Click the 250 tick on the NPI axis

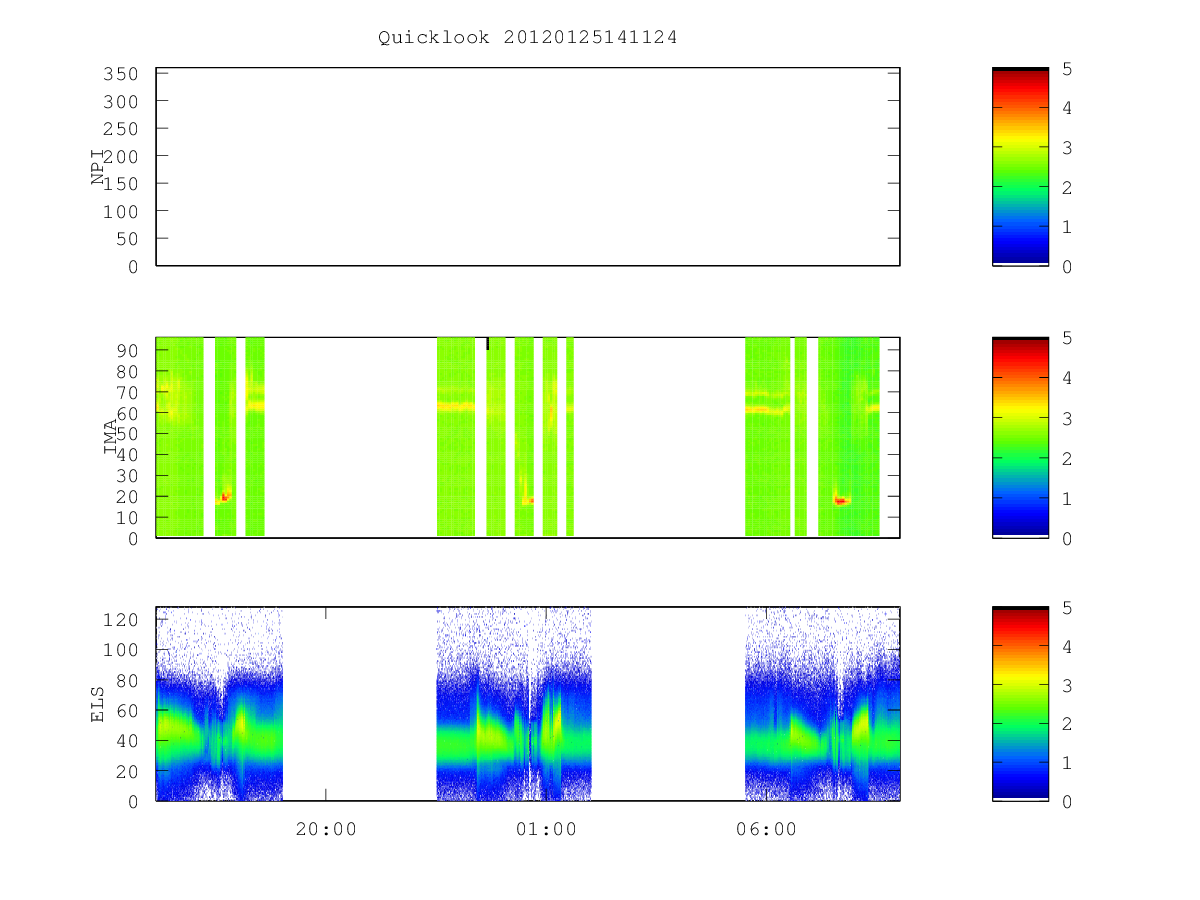coord(121,129)
